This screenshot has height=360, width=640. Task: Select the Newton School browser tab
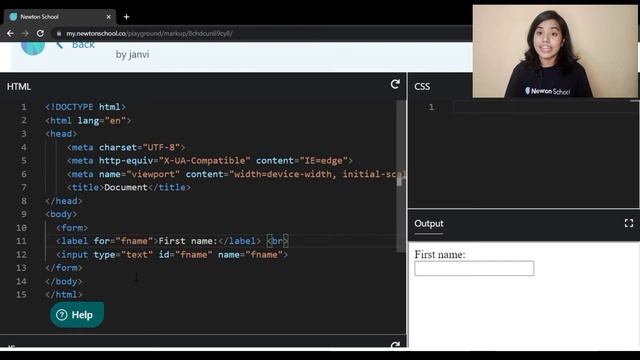60,17
